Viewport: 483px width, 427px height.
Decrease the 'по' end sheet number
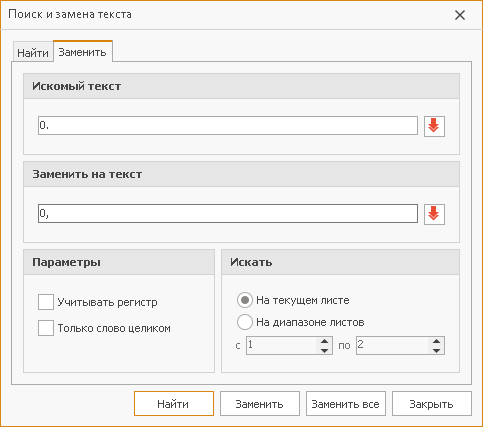click(436, 350)
